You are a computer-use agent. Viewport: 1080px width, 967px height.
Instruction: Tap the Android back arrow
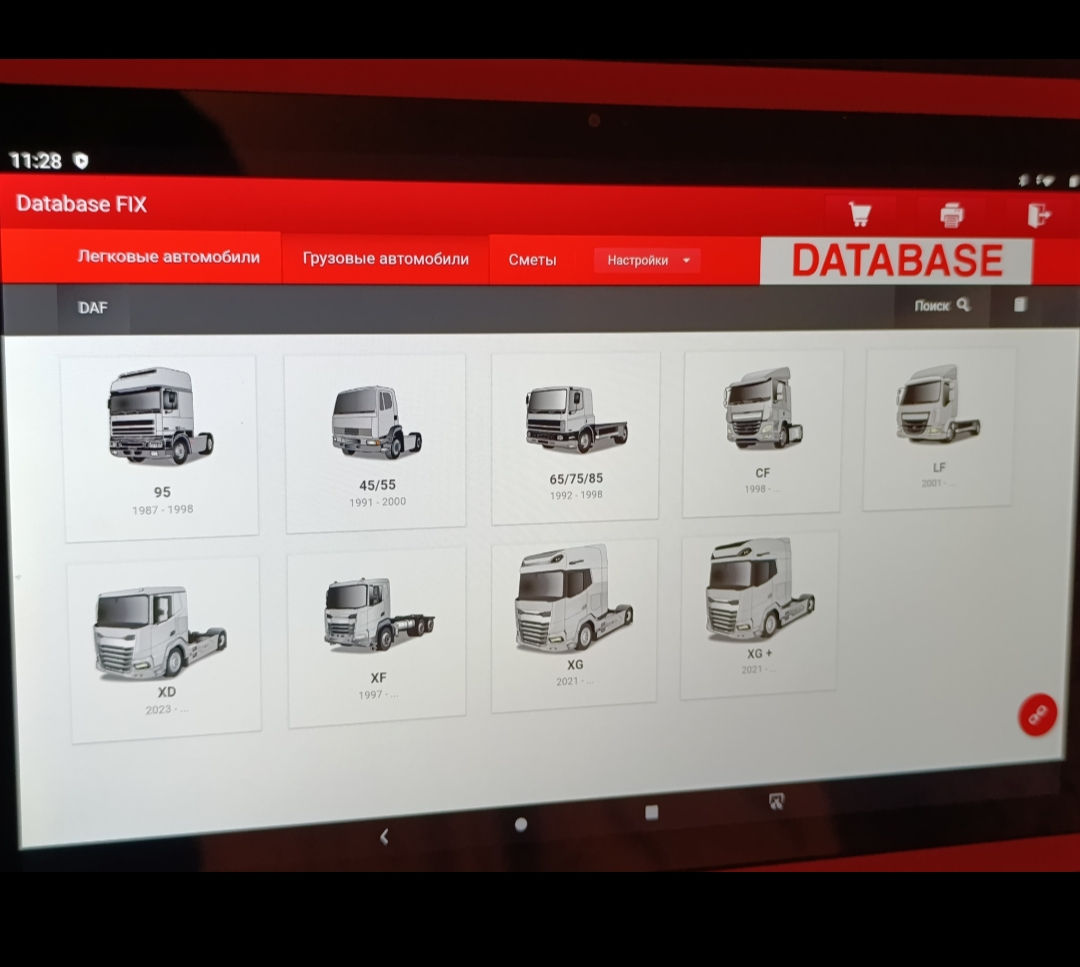384,837
